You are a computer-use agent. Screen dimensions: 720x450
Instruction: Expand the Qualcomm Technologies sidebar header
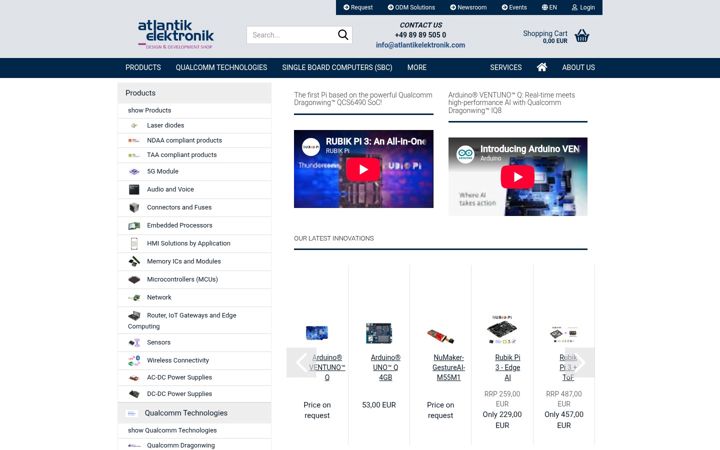[x=194, y=413]
